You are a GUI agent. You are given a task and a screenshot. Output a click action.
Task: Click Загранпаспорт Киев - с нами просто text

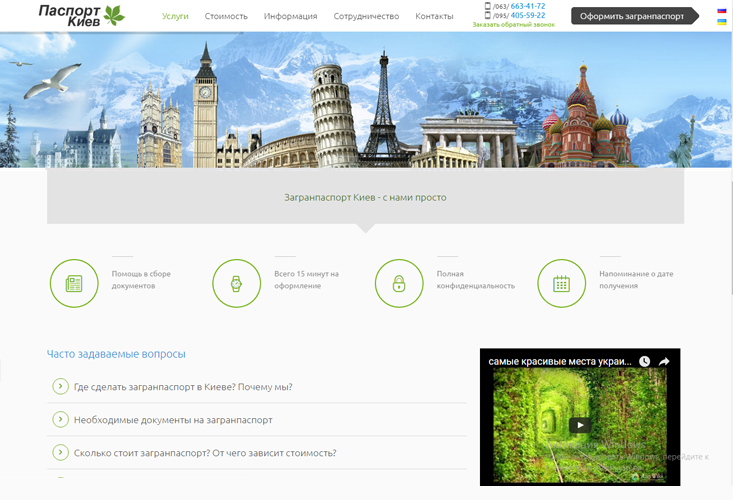pyautogui.click(x=365, y=197)
